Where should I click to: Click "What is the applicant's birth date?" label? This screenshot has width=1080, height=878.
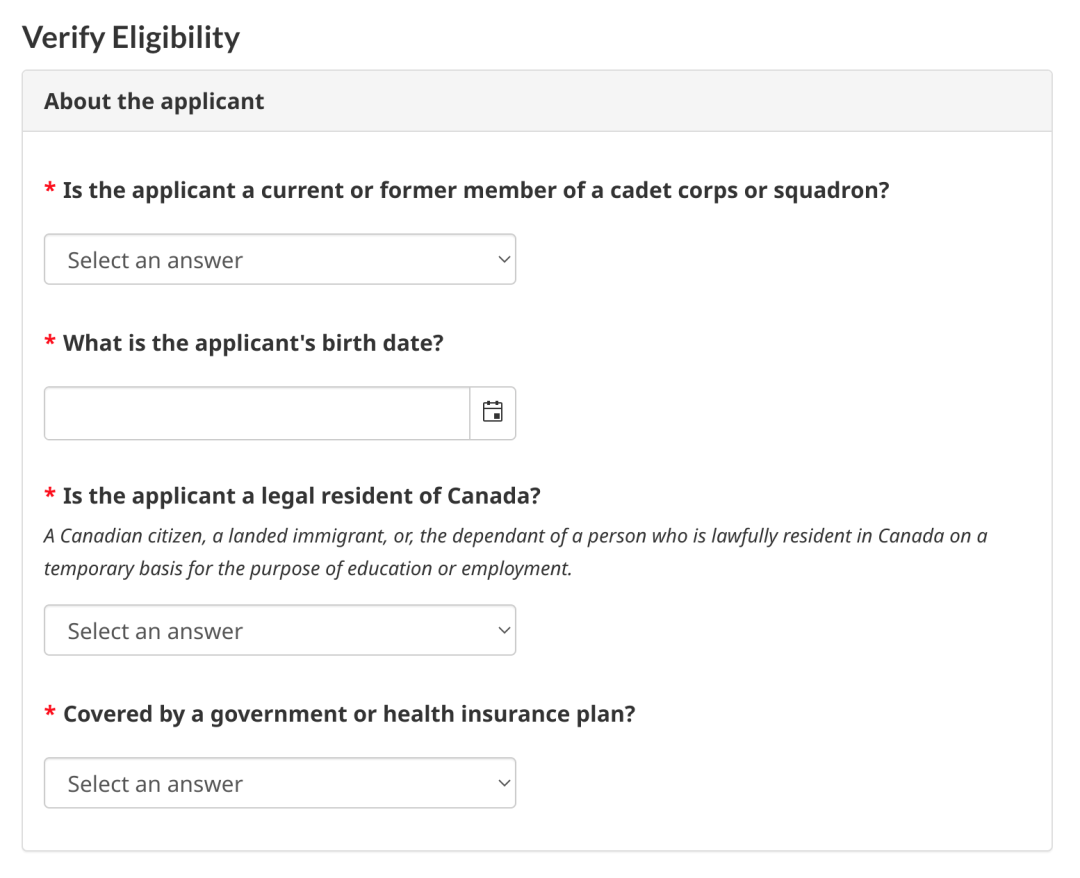(253, 343)
